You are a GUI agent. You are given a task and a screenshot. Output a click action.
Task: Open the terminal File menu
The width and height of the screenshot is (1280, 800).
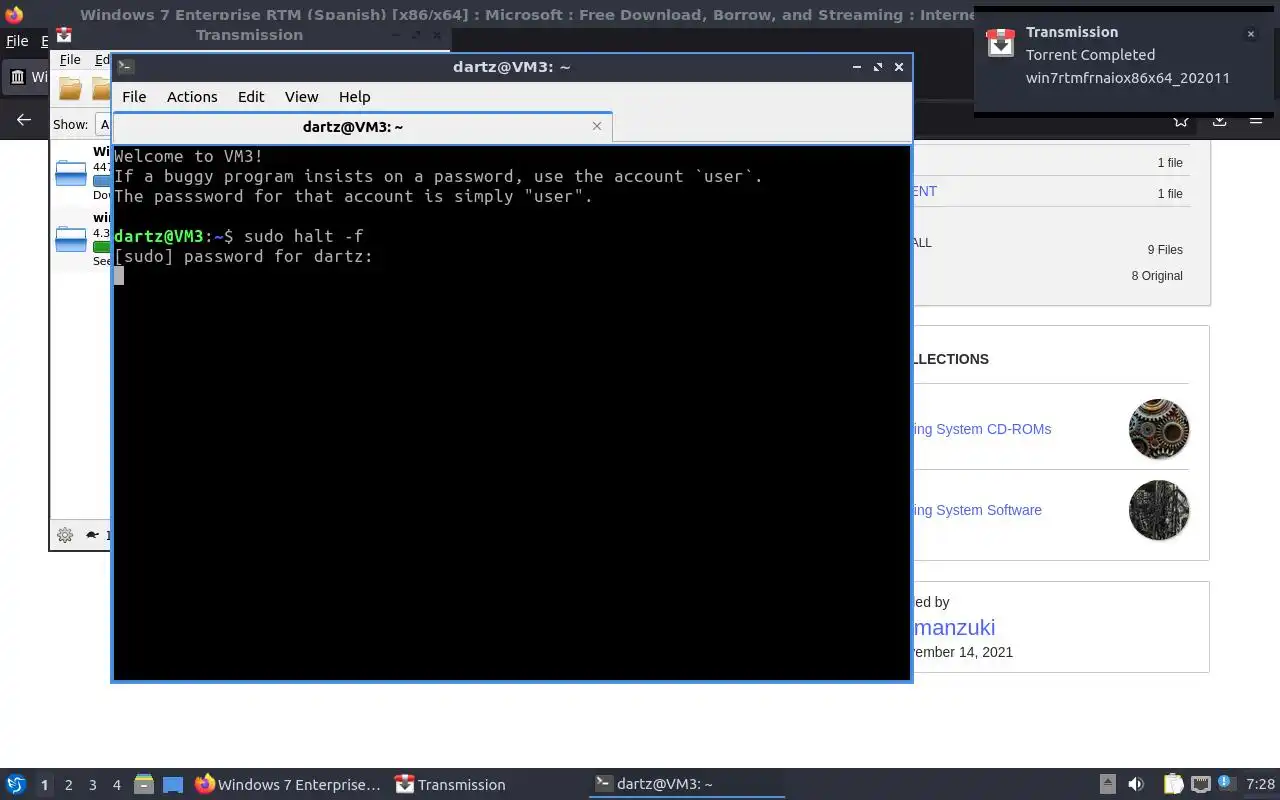tap(134, 97)
